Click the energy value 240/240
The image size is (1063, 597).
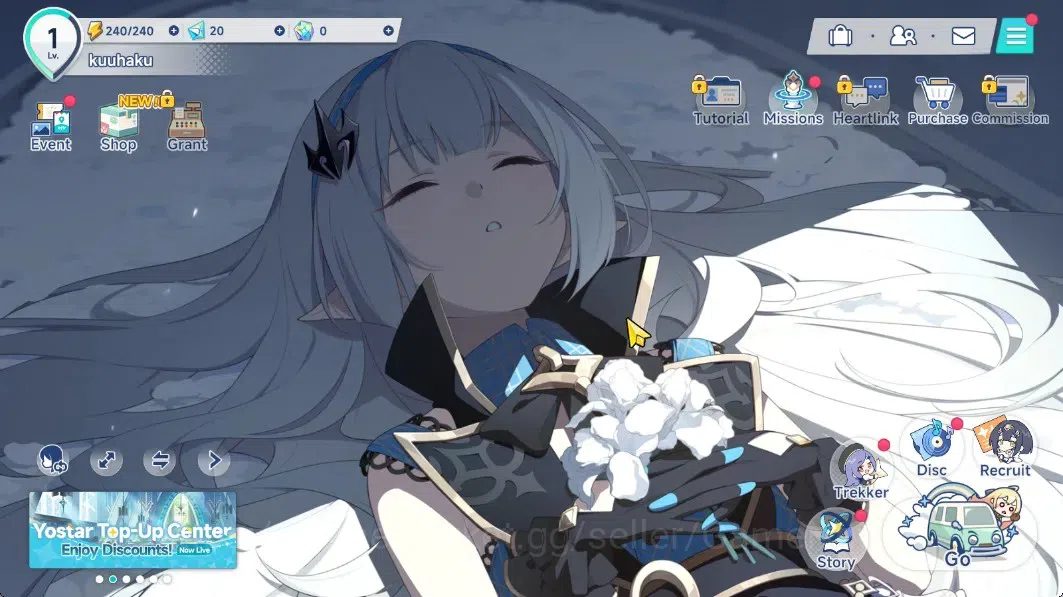pyautogui.click(x=129, y=31)
